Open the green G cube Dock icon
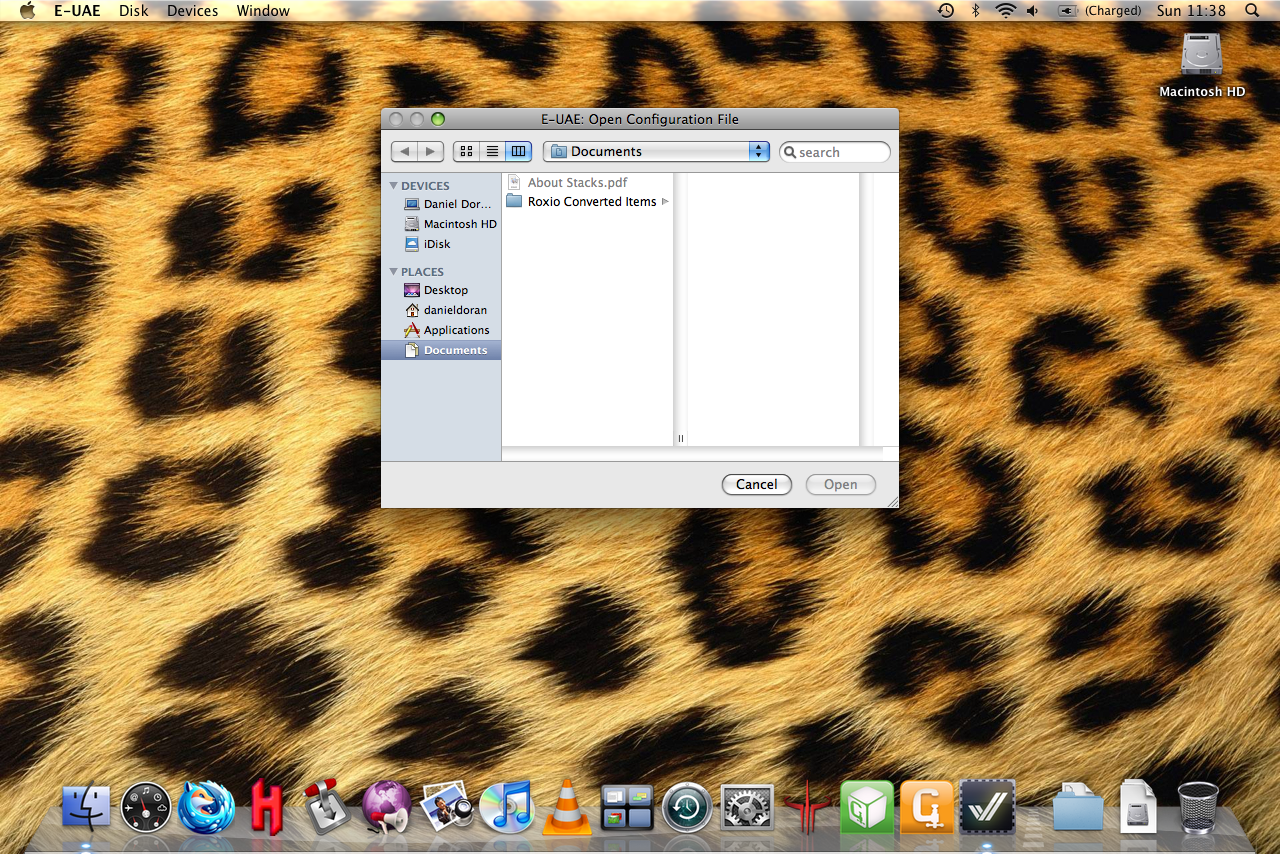The image size is (1280, 854). tap(867, 808)
